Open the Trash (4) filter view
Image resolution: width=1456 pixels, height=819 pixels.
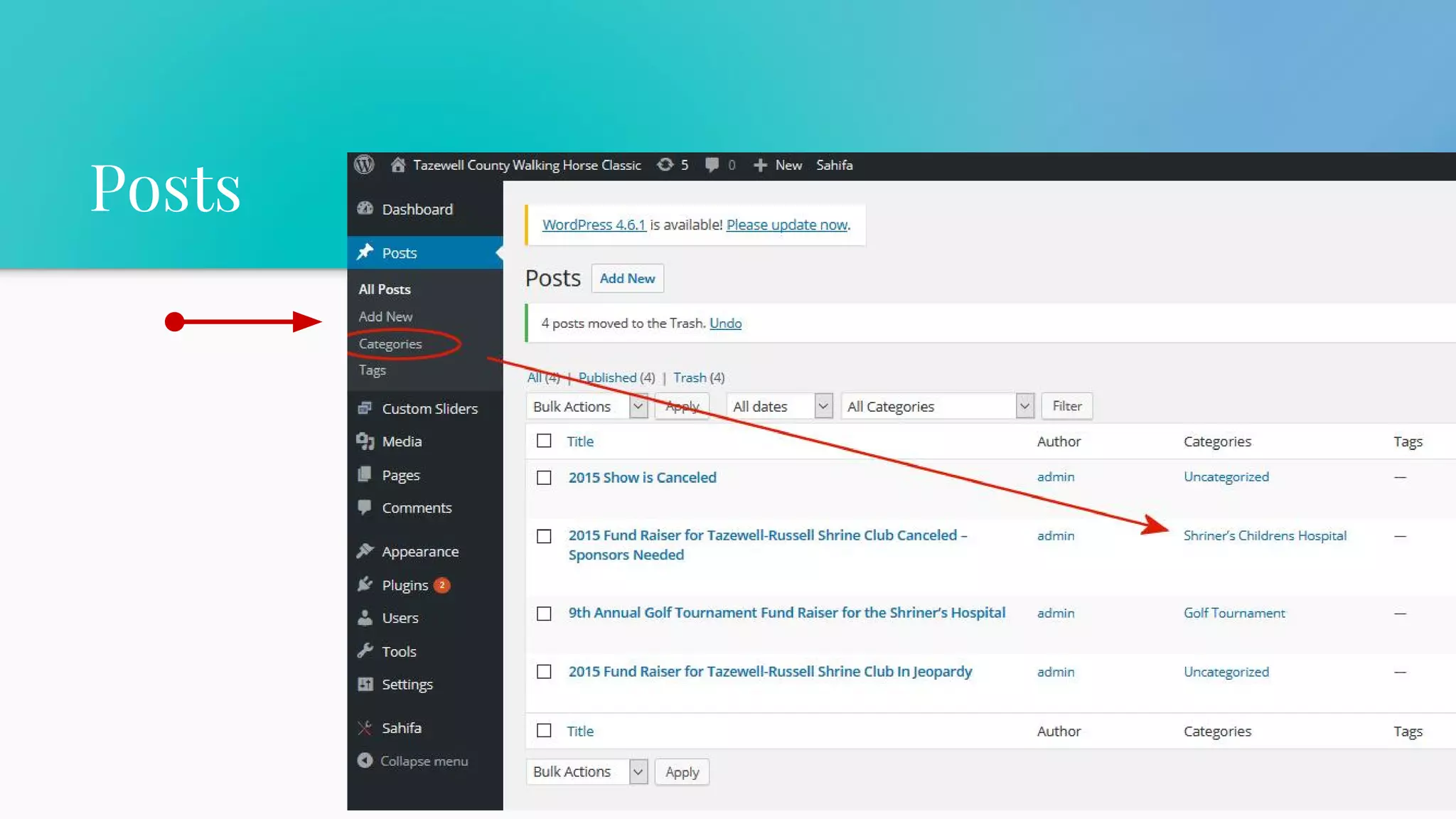(690, 378)
